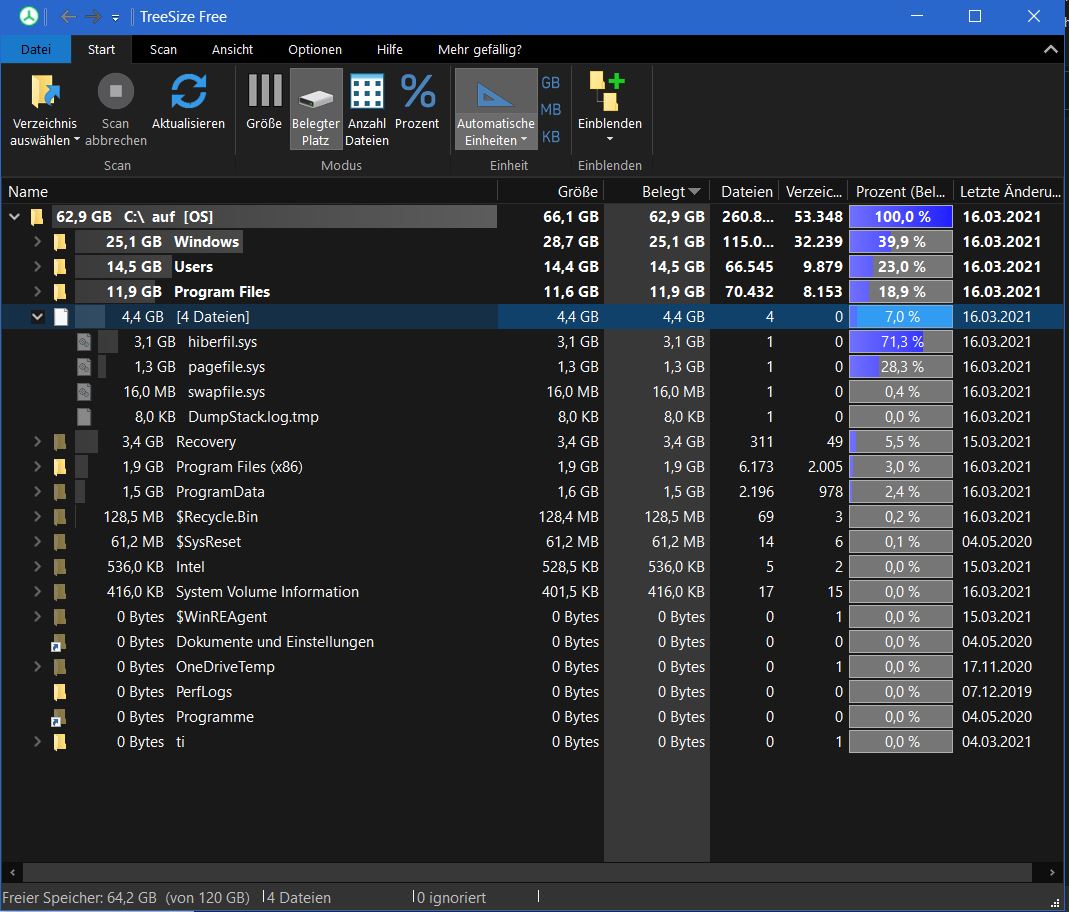Select the Prozent mode icon
1069x912 pixels.
[417, 91]
